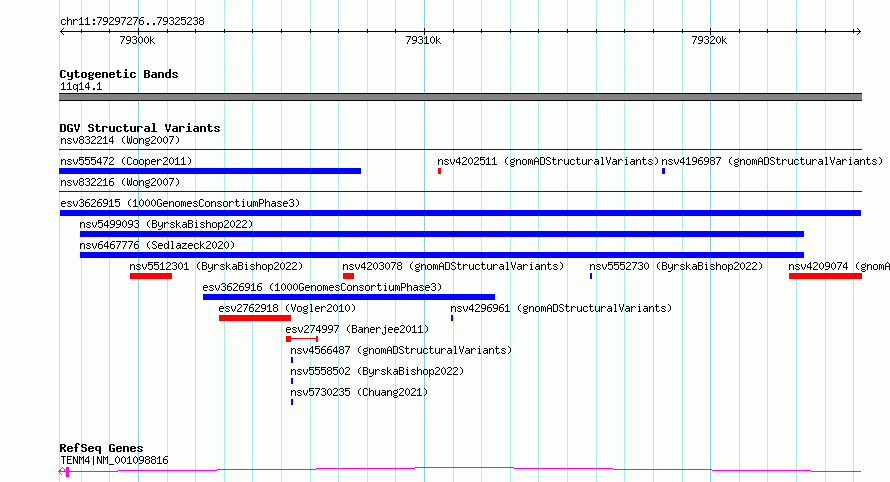Select the red esv274997 variant glyph
Image resolution: width=890 pixels, height=482 pixels.
(x=302, y=339)
